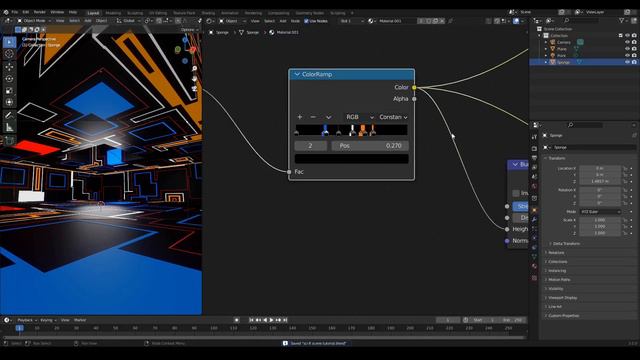640x360 pixels.
Task: Collapse the Transform panel
Action: coord(556,158)
